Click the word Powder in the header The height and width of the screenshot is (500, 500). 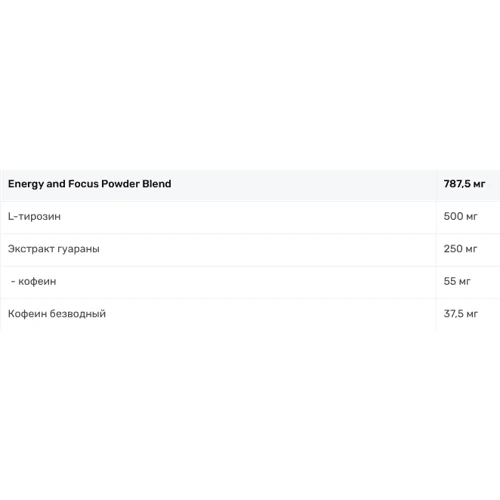[x=120, y=184]
